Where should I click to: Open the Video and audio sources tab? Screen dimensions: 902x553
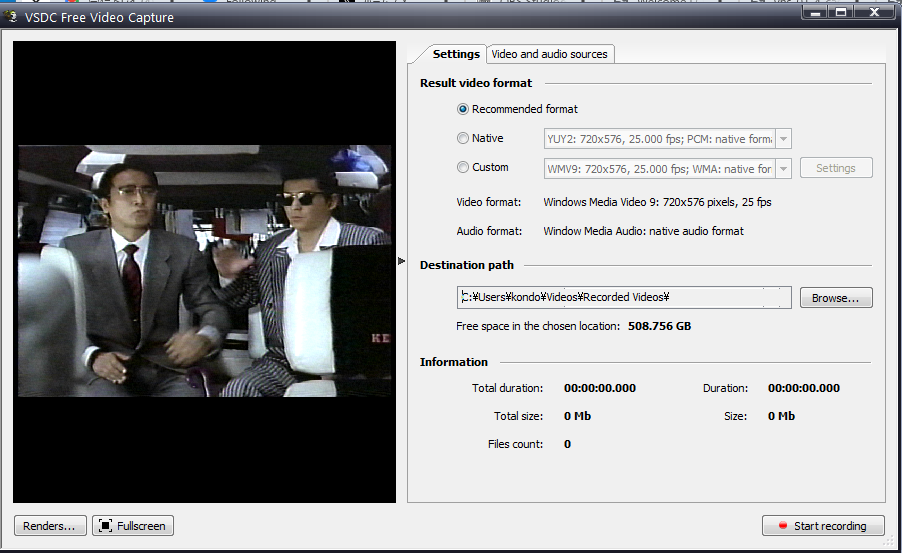[549, 54]
